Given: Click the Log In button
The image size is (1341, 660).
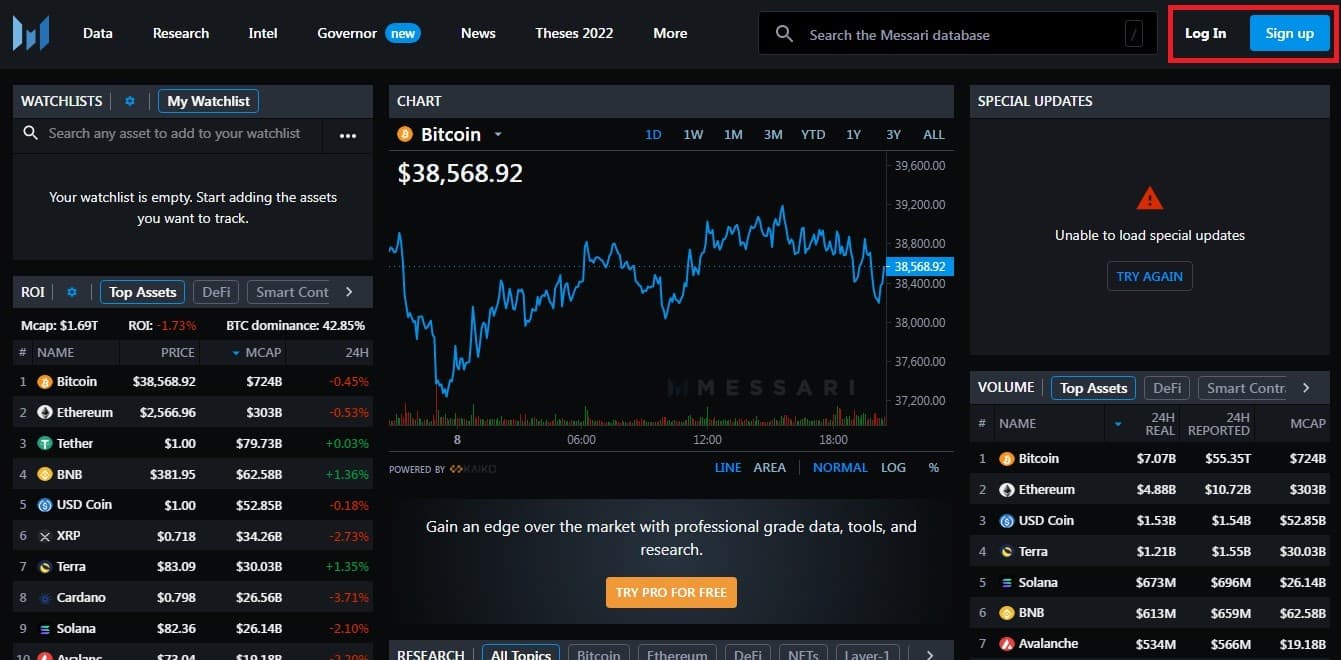Looking at the screenshot, I should [1205, 33].
